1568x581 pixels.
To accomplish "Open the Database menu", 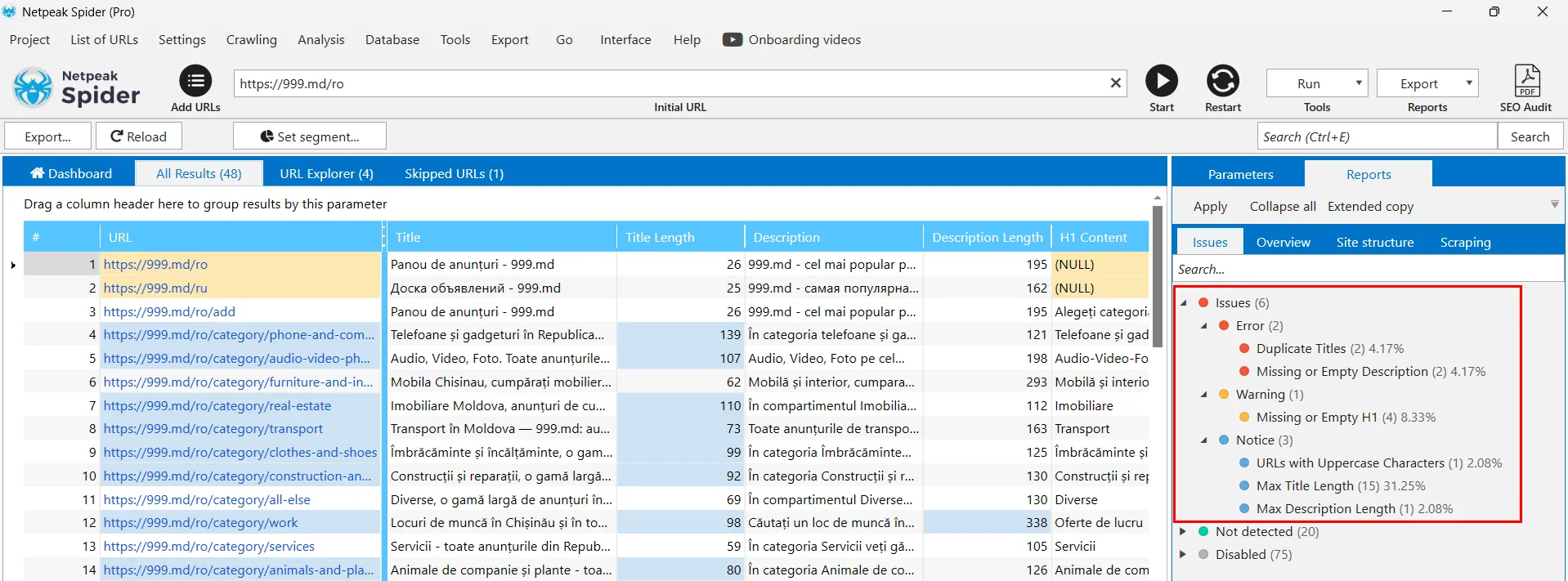I will pyautogui.click(x=392, y=39).
